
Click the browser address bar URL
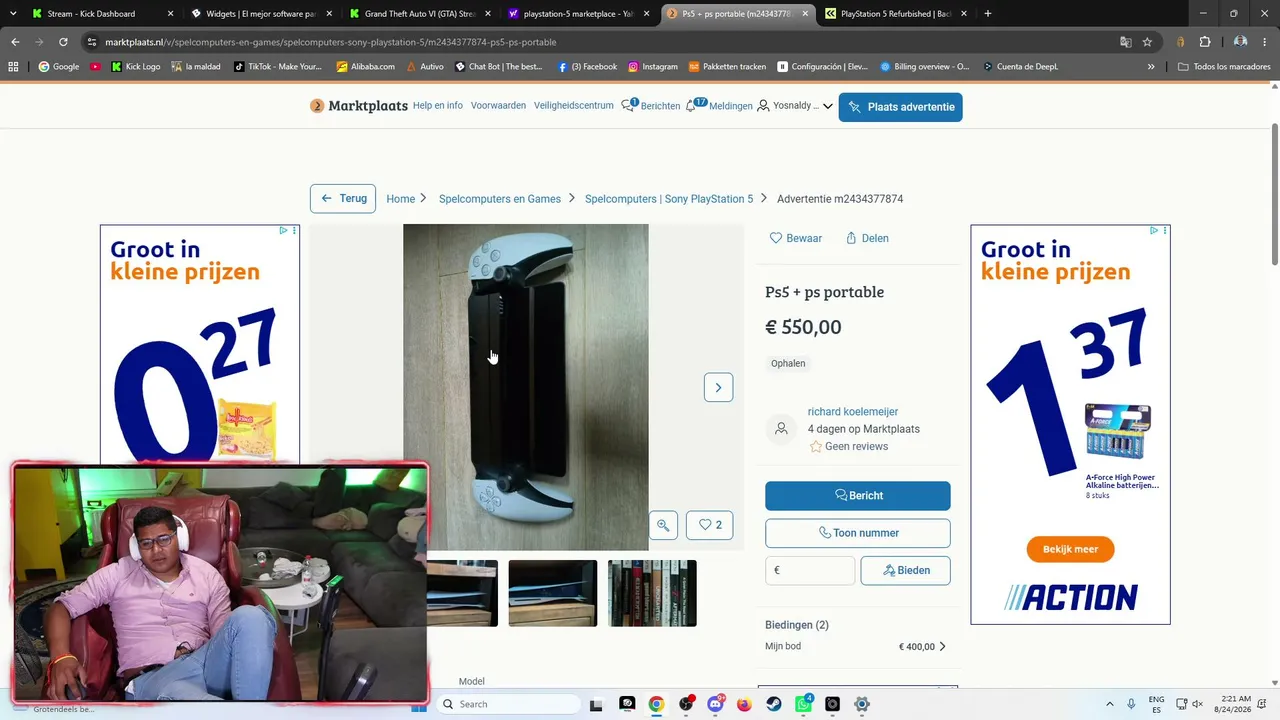click(330, 42)
